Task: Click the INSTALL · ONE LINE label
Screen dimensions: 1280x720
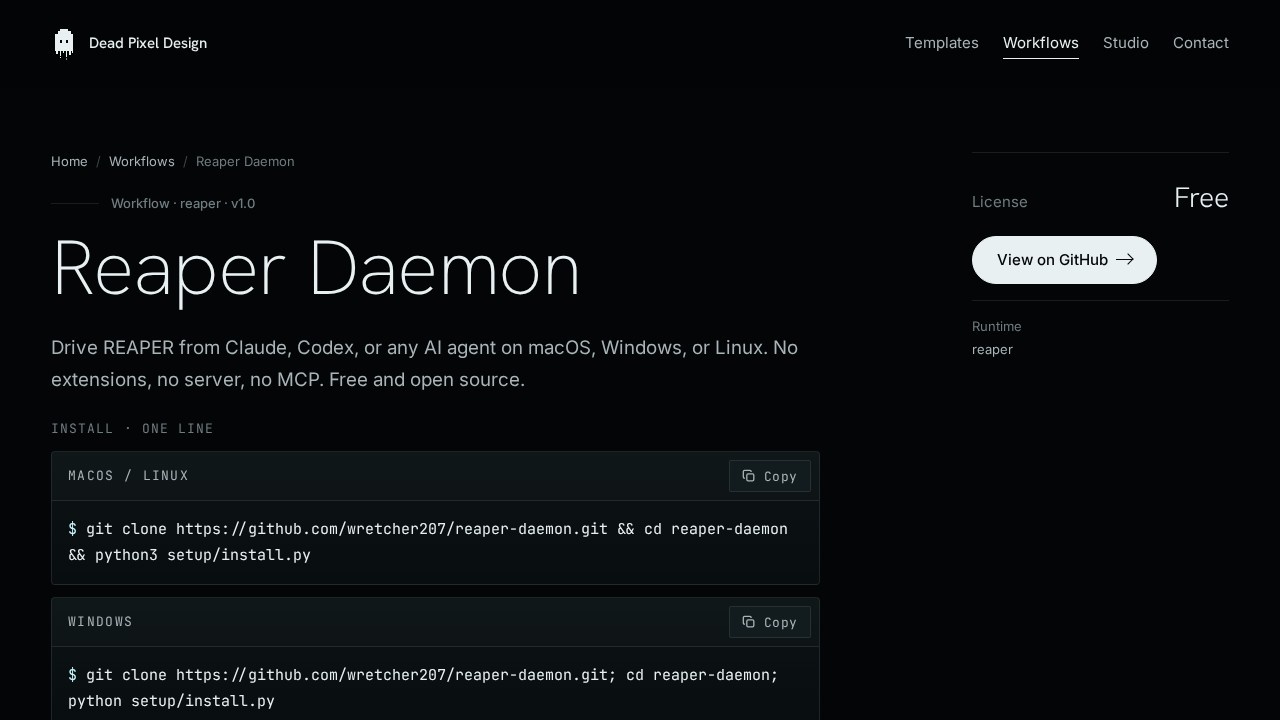Action: click(132, 428)
